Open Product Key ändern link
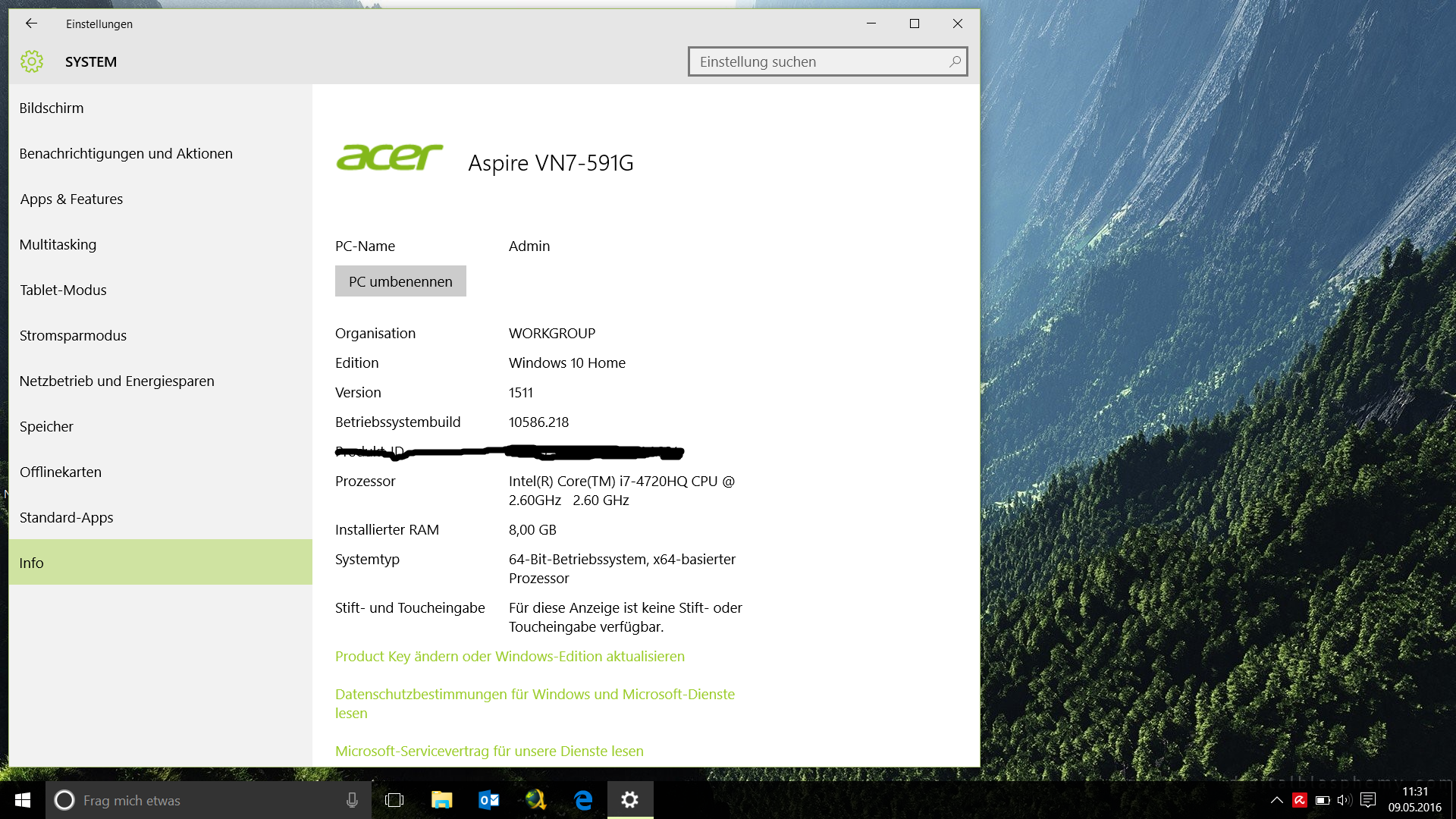The width and height of the screenshot is (1456, 819). [510, 656]
